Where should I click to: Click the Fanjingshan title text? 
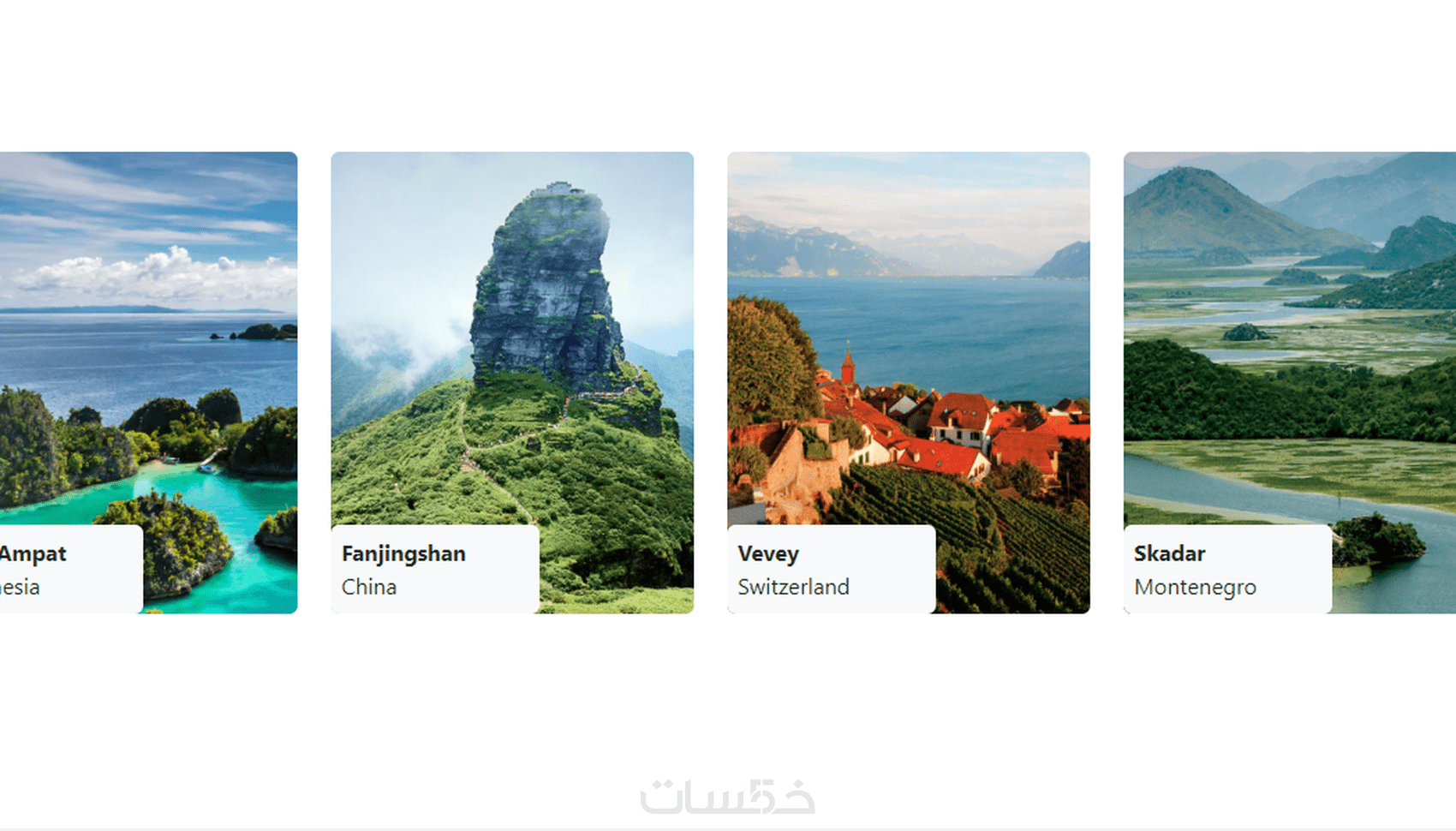403,554
